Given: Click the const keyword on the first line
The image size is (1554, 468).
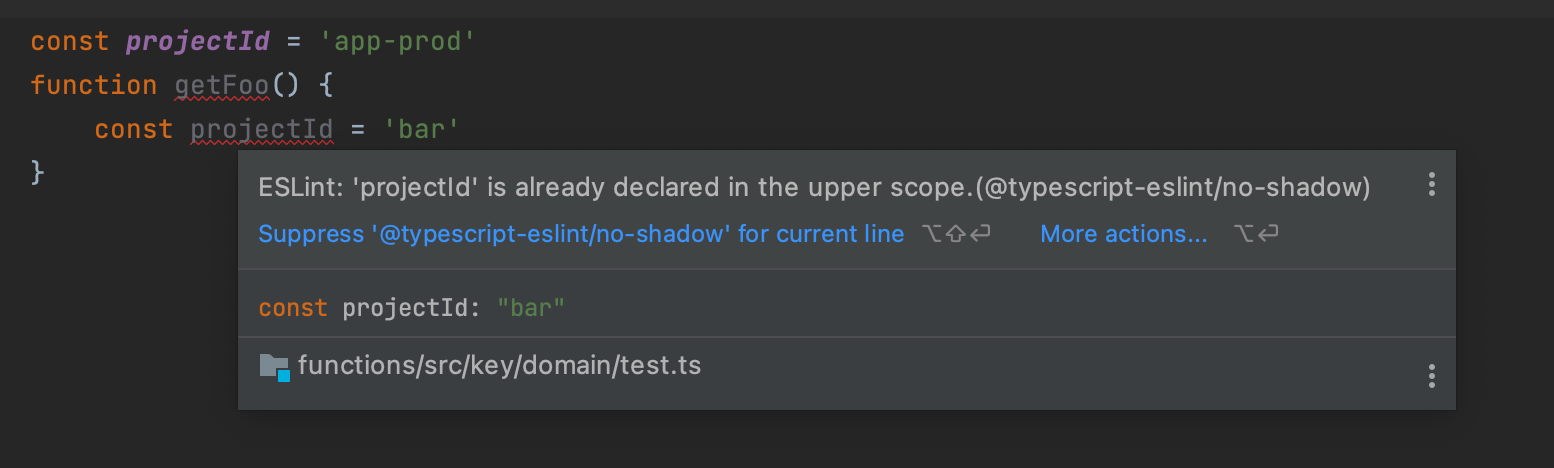Looking at the screenshot, I should coord(69,42).
